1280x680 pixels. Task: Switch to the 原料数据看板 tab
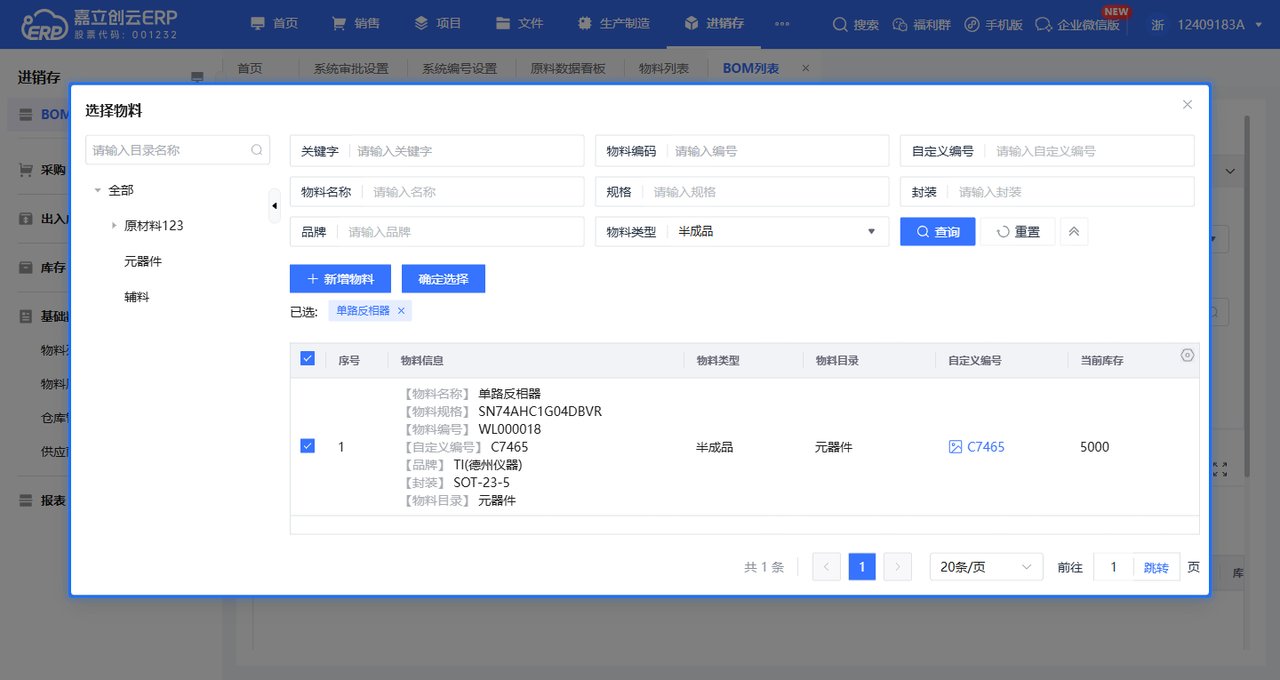(x=568, y=68)
